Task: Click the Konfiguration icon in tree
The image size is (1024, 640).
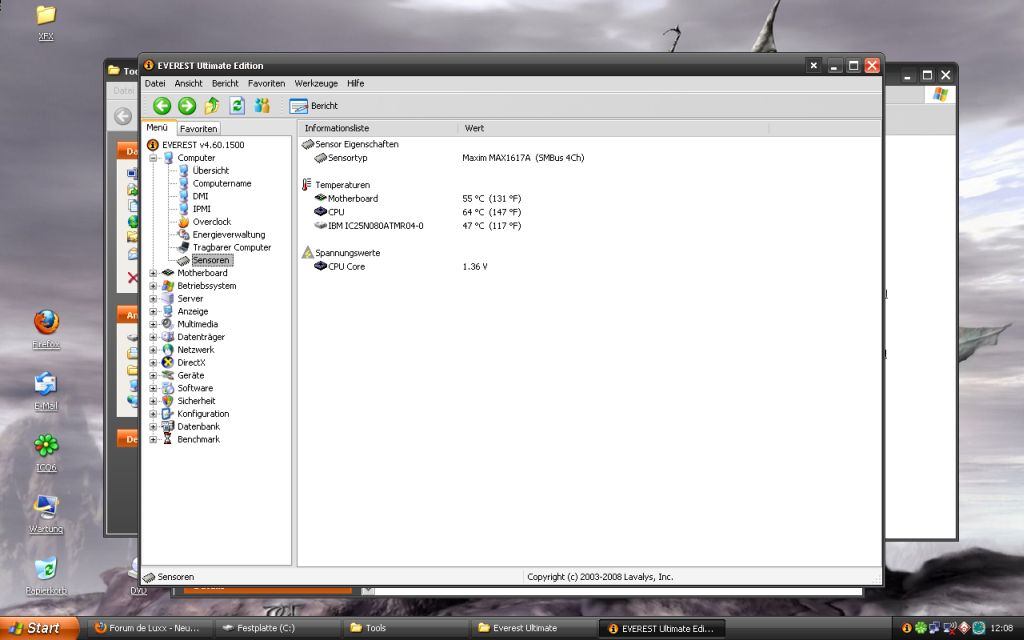Action: pyautogui.click(x=168, y=414)
